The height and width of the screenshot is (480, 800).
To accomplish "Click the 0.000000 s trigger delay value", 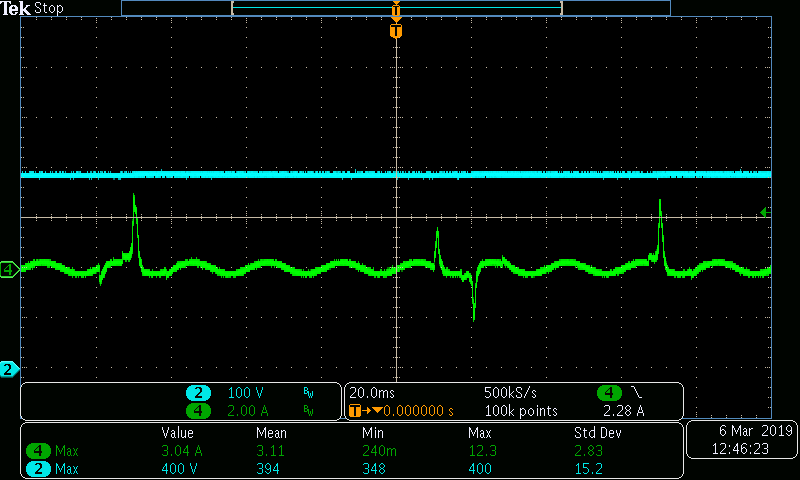I will [418, 411].
